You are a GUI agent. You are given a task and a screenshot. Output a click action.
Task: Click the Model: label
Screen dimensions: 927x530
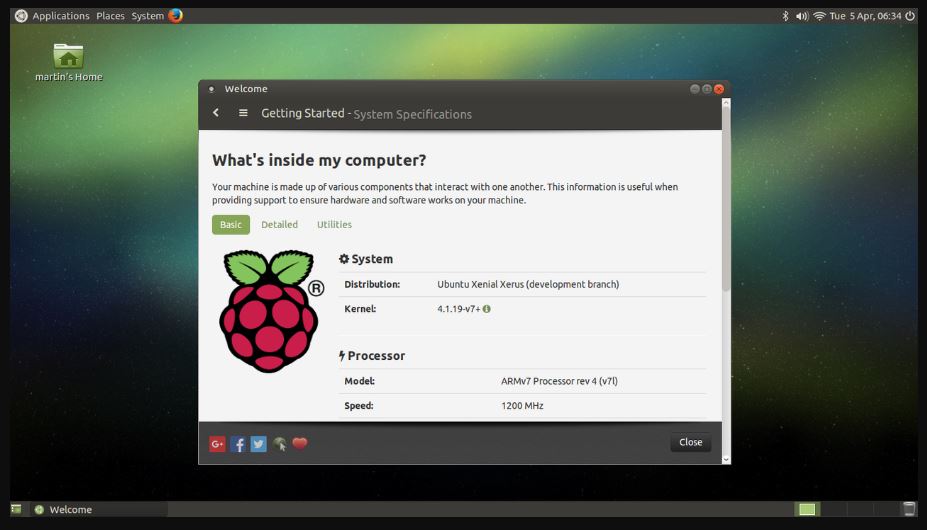click(x=359, y=382)
